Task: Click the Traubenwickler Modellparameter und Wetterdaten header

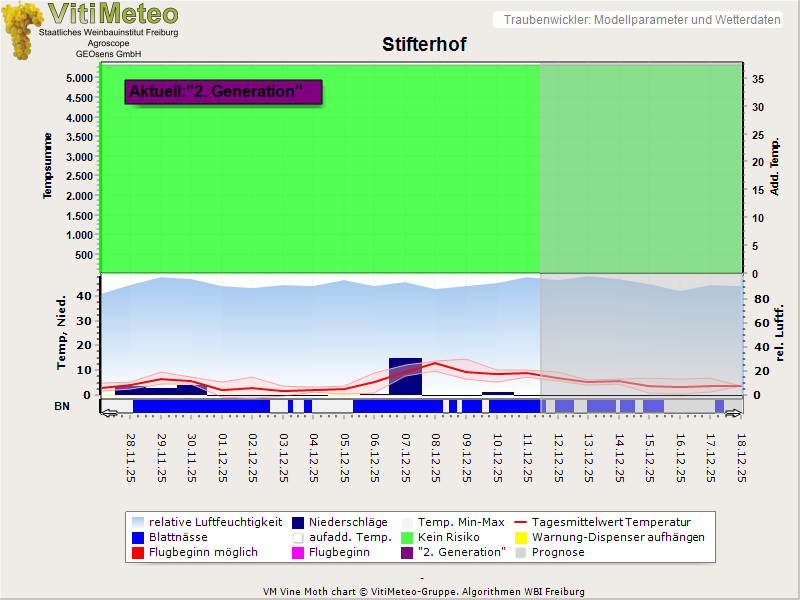Action: [642, 20]
